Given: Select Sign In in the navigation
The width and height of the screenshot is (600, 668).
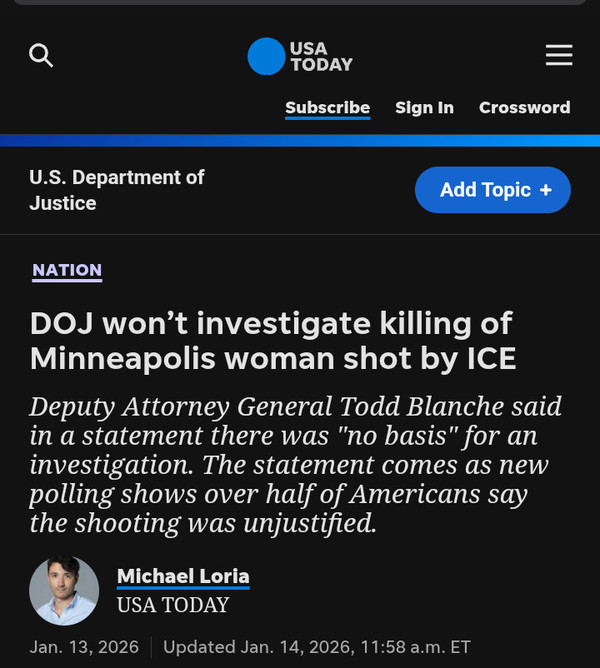Looking at the screenshot, I should point(424,108).
